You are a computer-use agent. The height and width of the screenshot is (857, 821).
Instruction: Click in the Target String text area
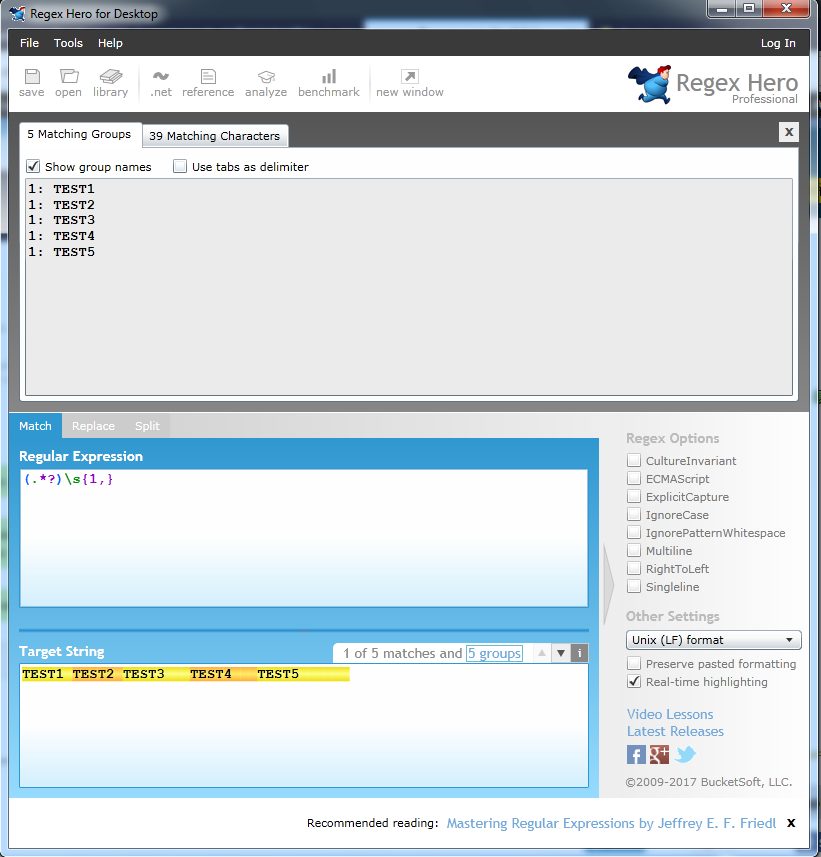[x=304, y=725]
